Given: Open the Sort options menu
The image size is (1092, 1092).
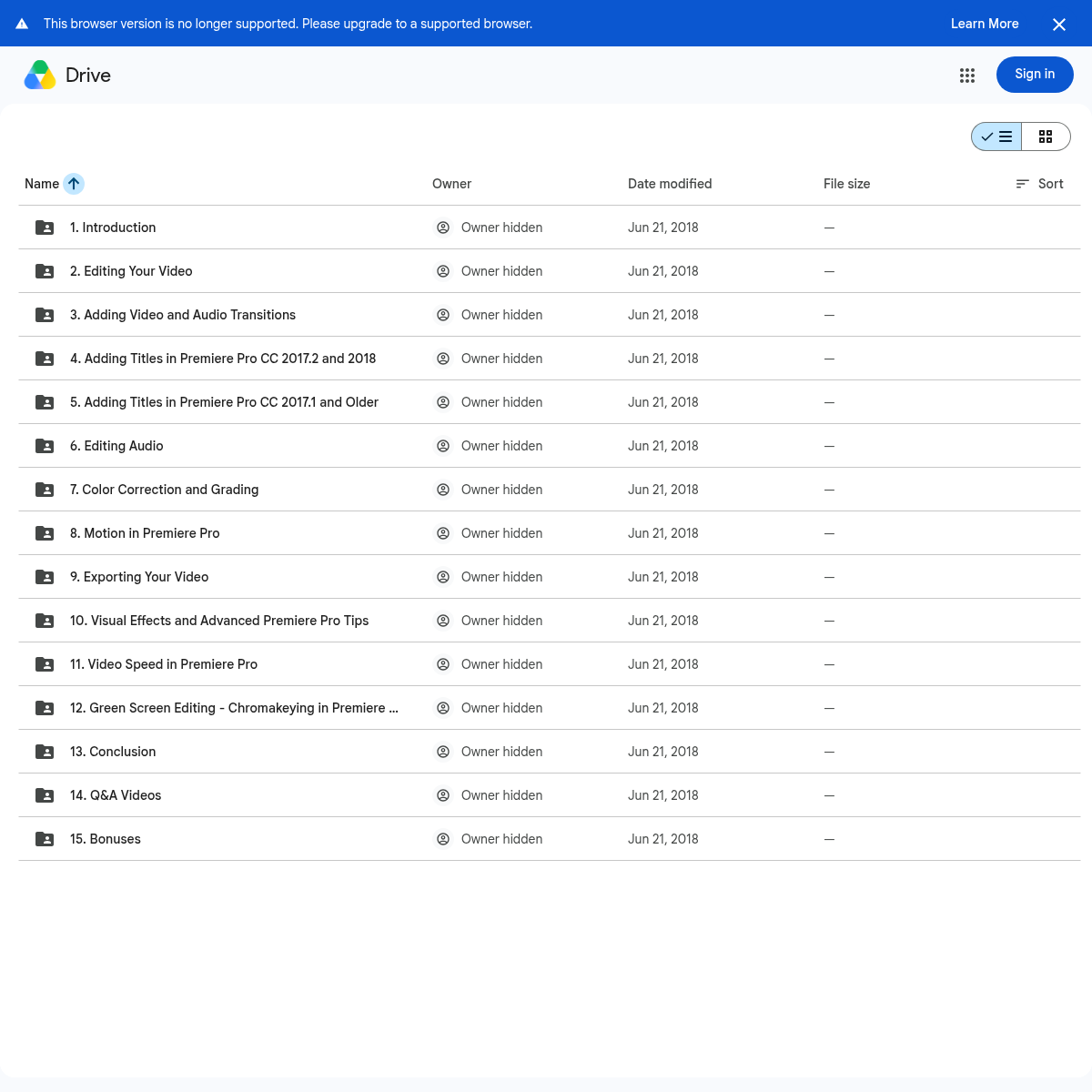Looking at the screenshot, I should tap(1039, 184).
